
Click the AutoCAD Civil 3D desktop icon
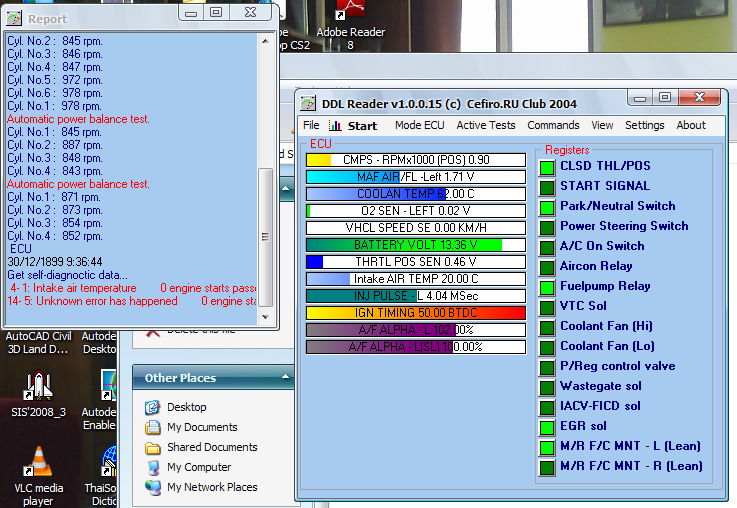point(38,320)
